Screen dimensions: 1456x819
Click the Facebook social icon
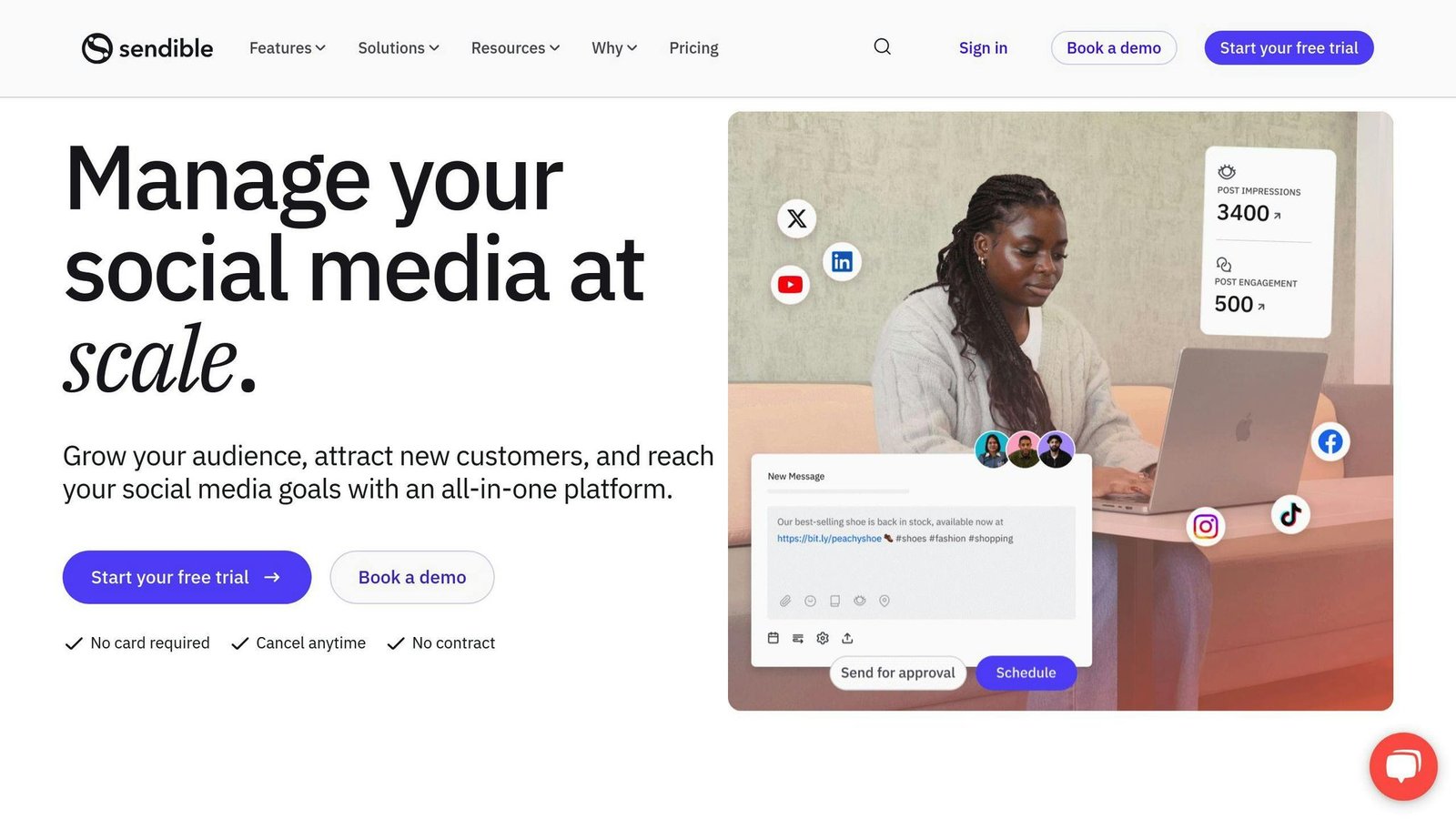click(x=1330, y=442)
